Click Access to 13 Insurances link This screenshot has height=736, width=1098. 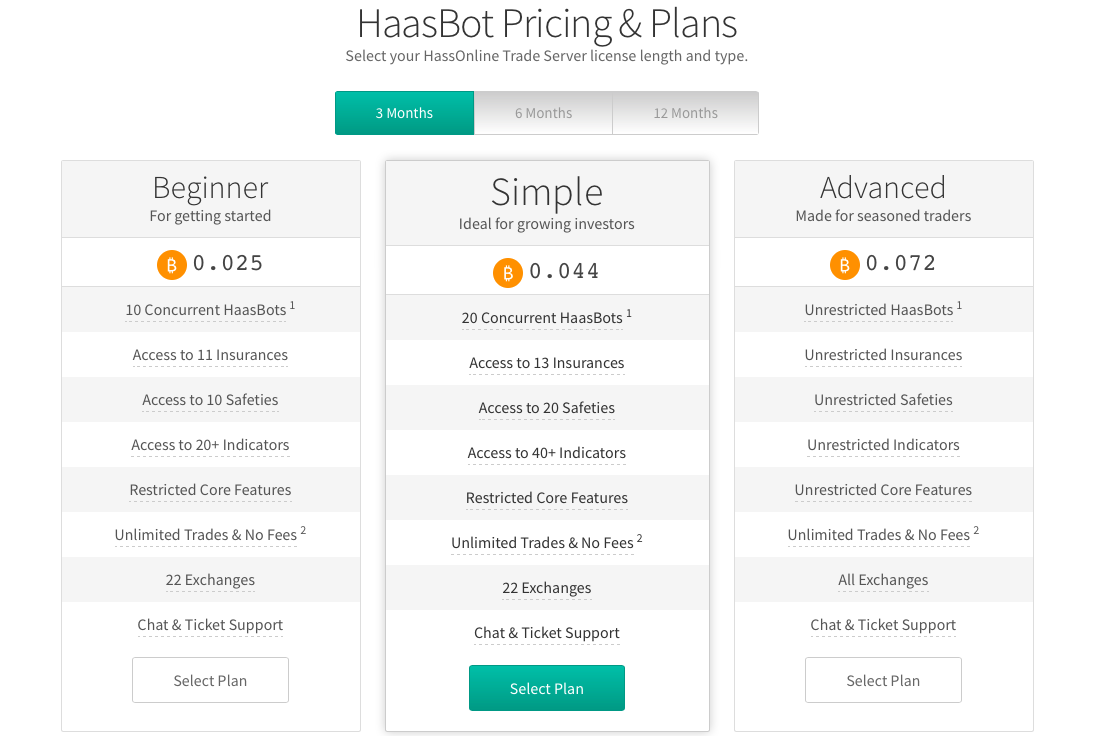pos(546,363)
